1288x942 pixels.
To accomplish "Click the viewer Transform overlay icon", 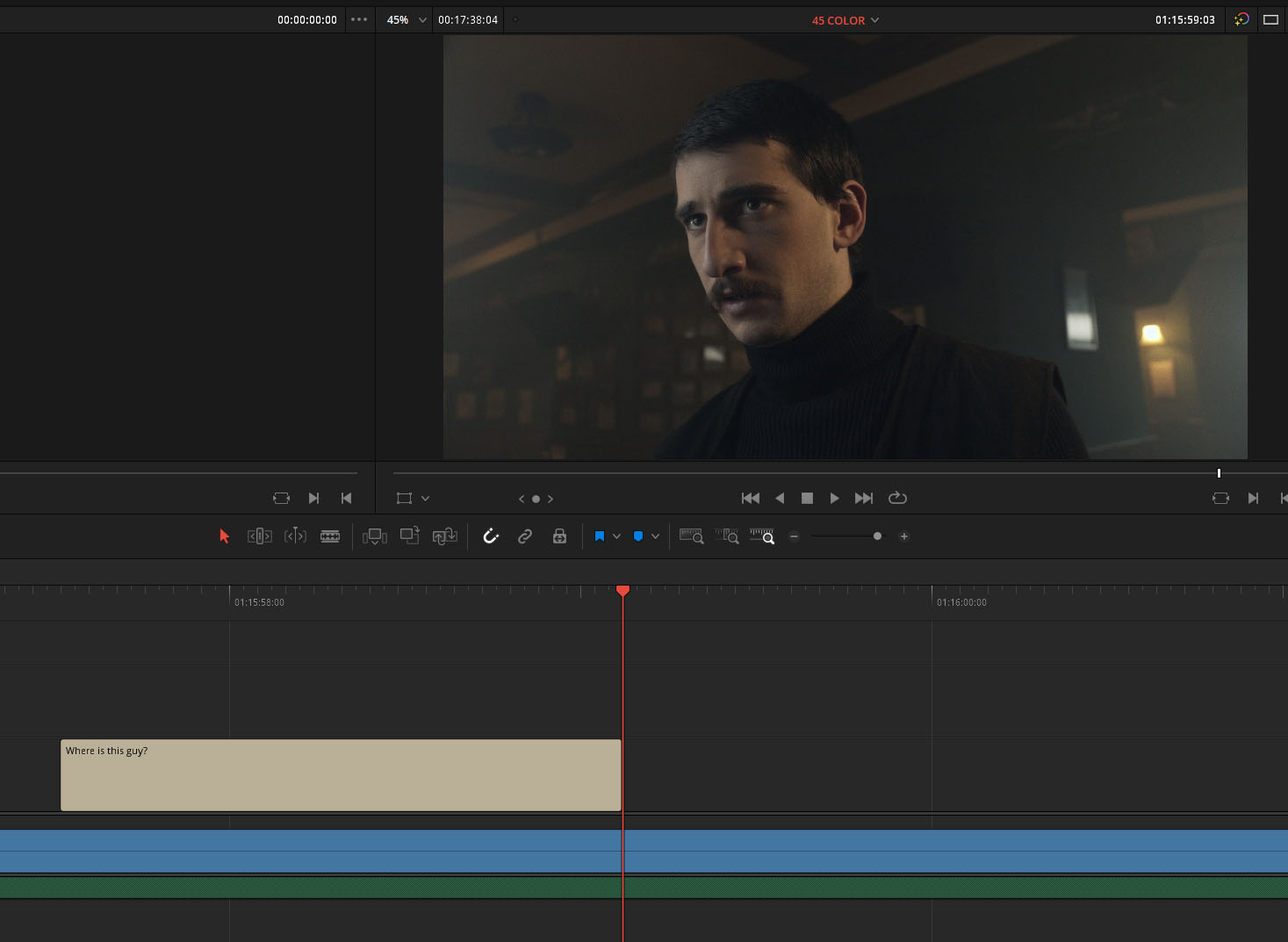I will (404, 498).
